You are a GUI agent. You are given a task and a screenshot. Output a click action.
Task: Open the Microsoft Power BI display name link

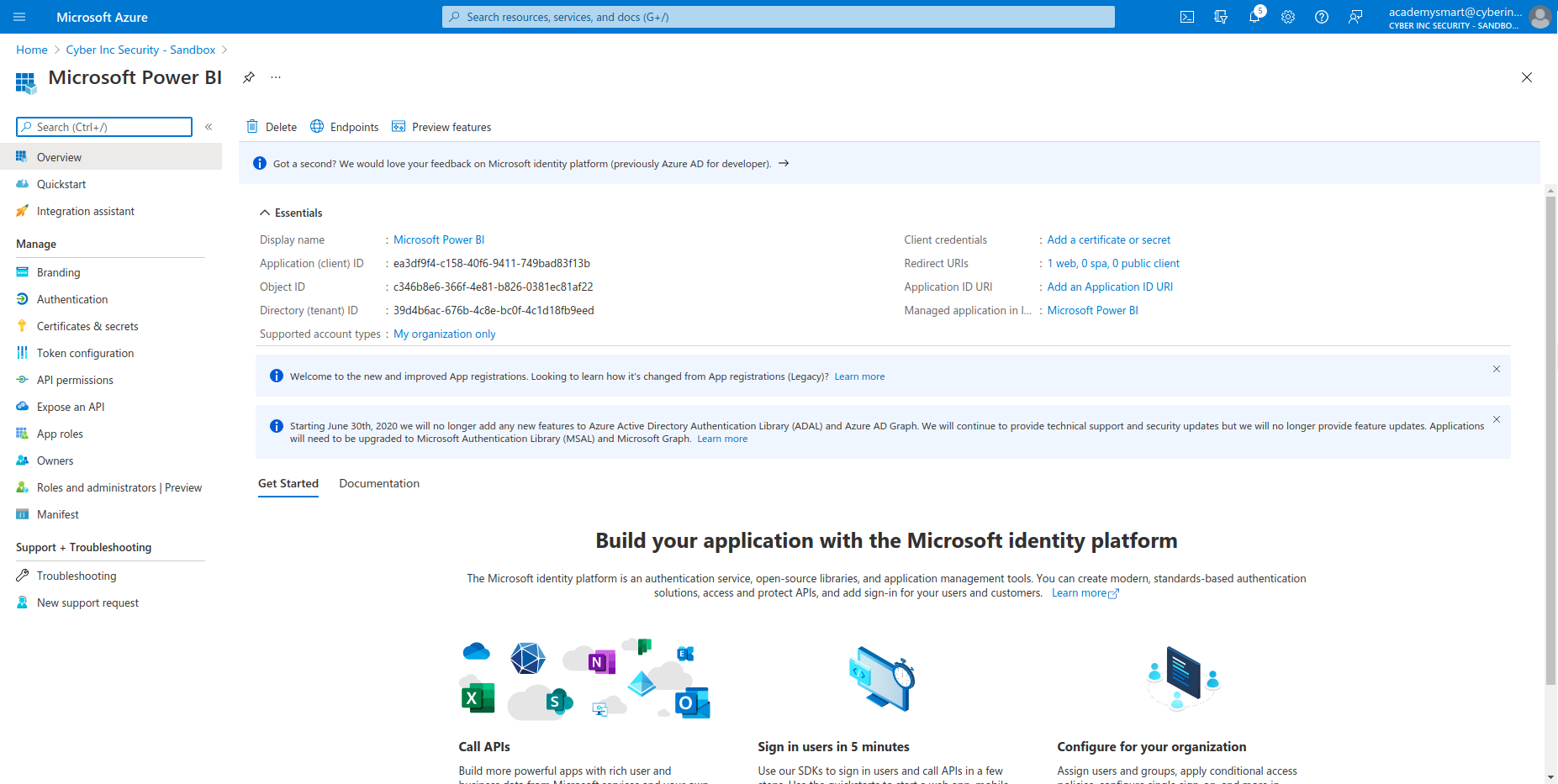439,239
